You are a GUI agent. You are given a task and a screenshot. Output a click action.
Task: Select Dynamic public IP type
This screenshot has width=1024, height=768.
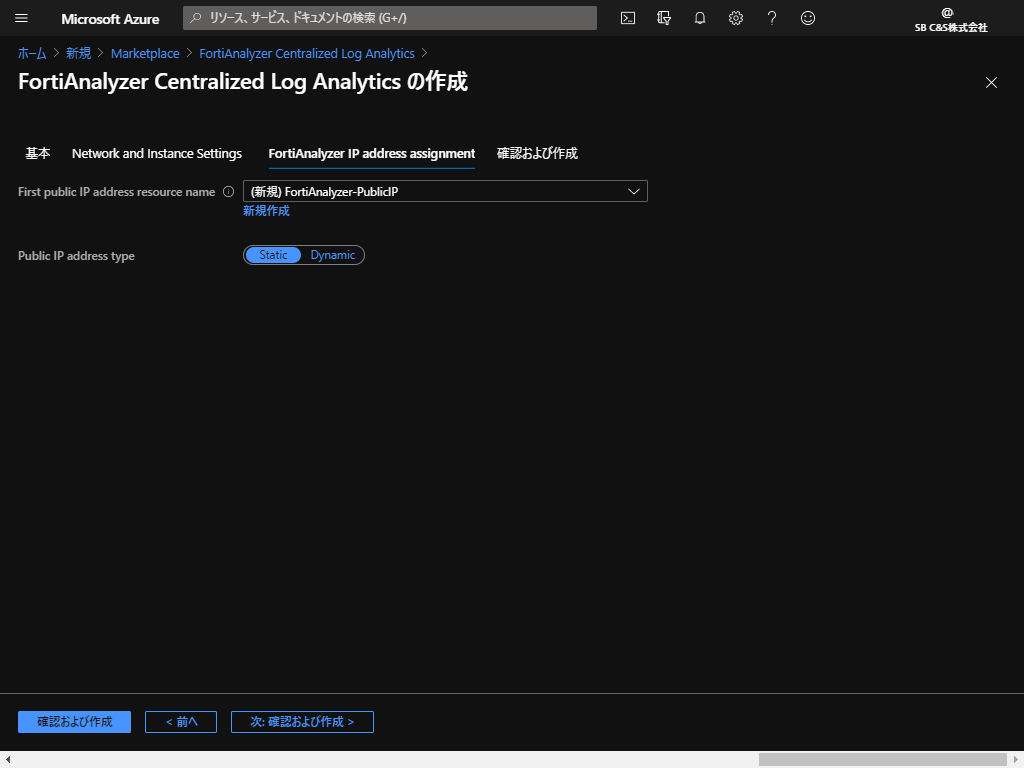point(332,255)
